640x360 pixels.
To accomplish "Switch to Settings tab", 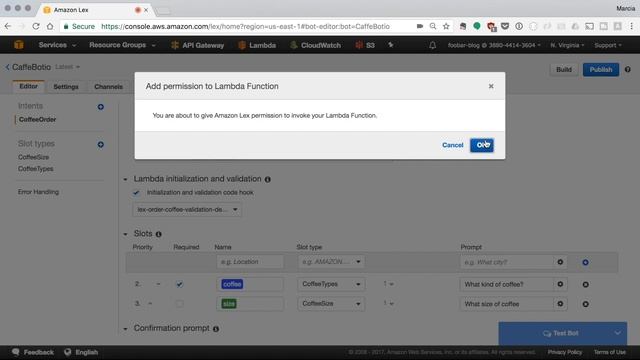I will point(66,87).
